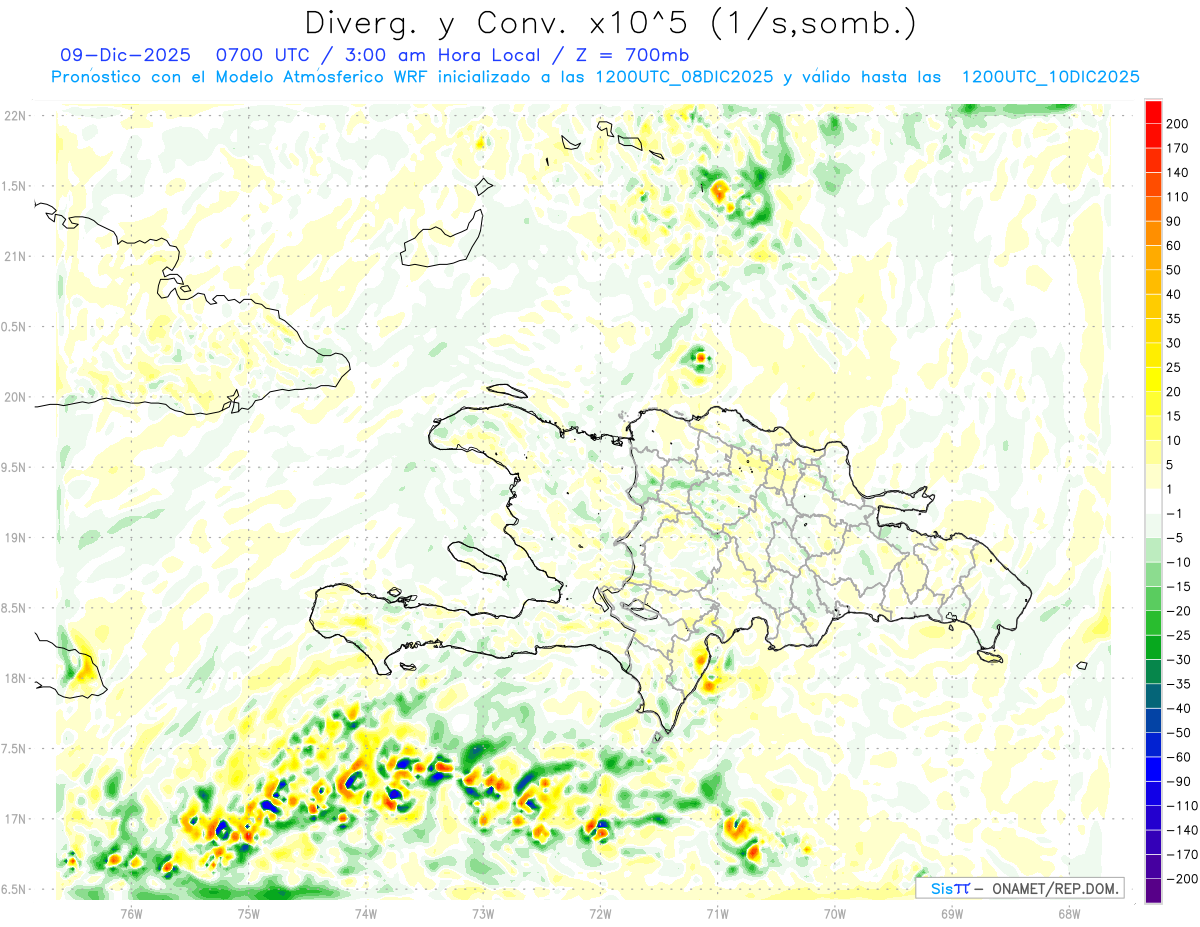Click the '72W' longitude label

(600, 912)
